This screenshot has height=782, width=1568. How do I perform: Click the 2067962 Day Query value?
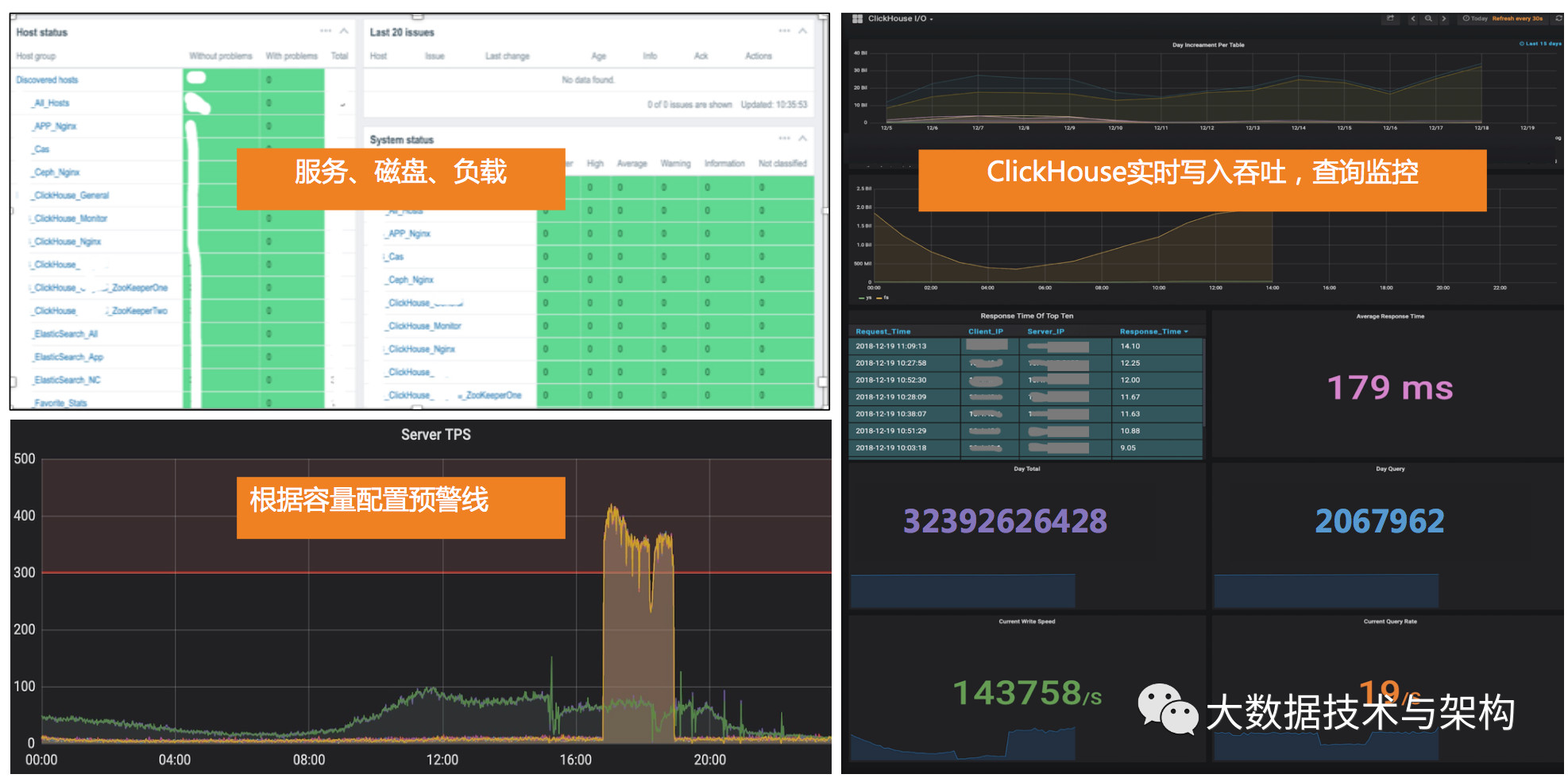(1379, 521)
